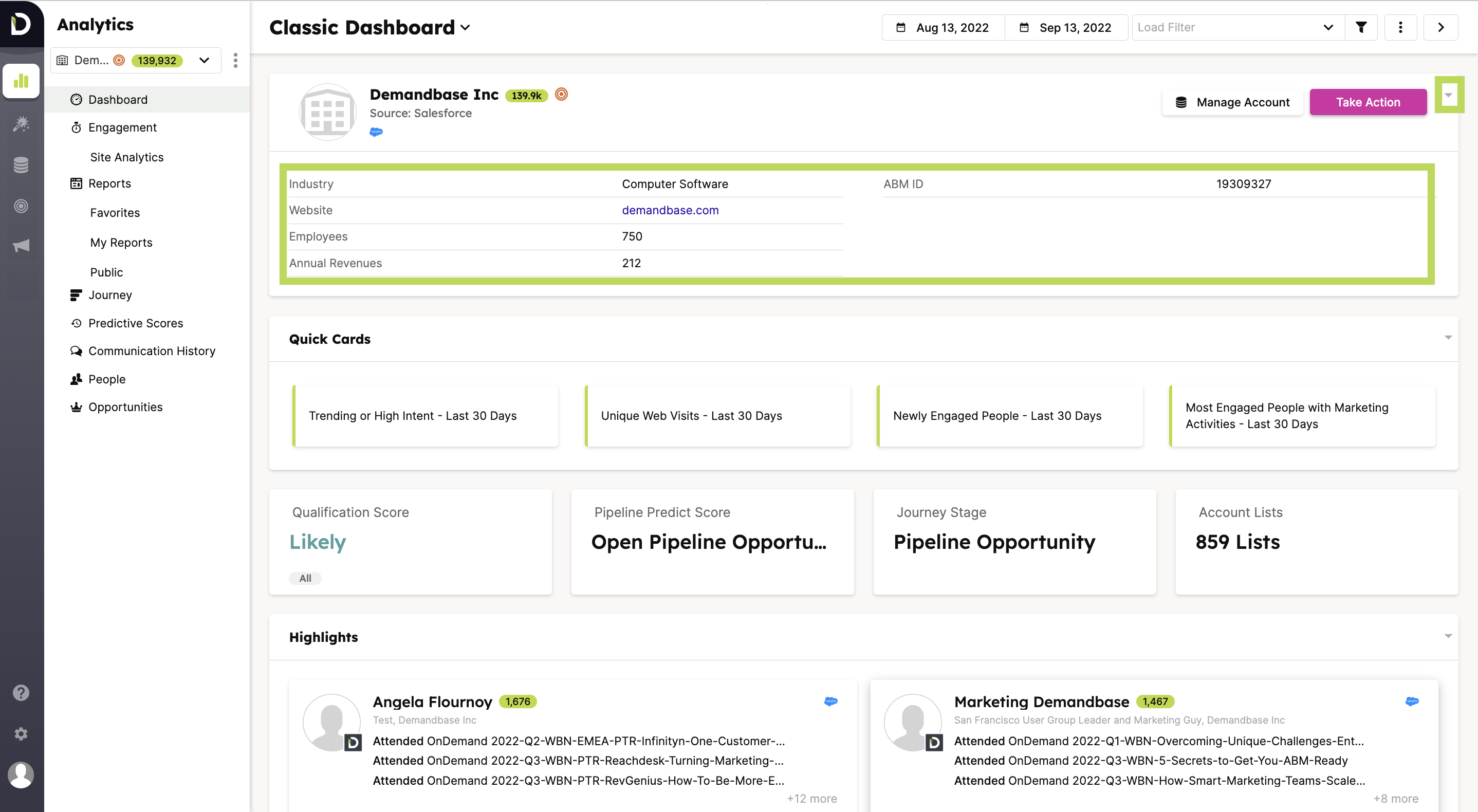
Task: Click the funnel filter icon
Action: tap(1361, 28)
